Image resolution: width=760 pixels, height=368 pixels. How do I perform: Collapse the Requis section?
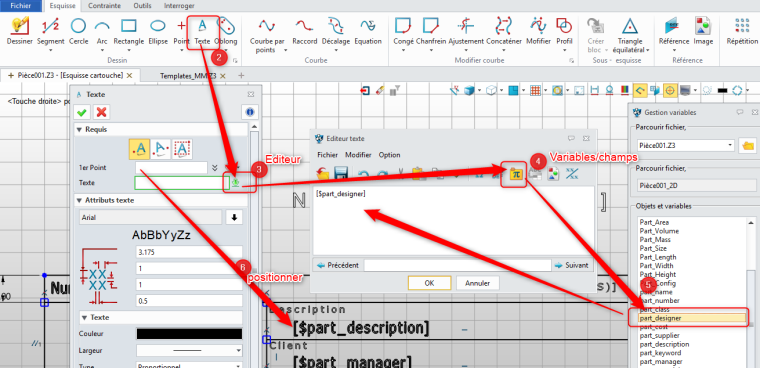[79, 129]
